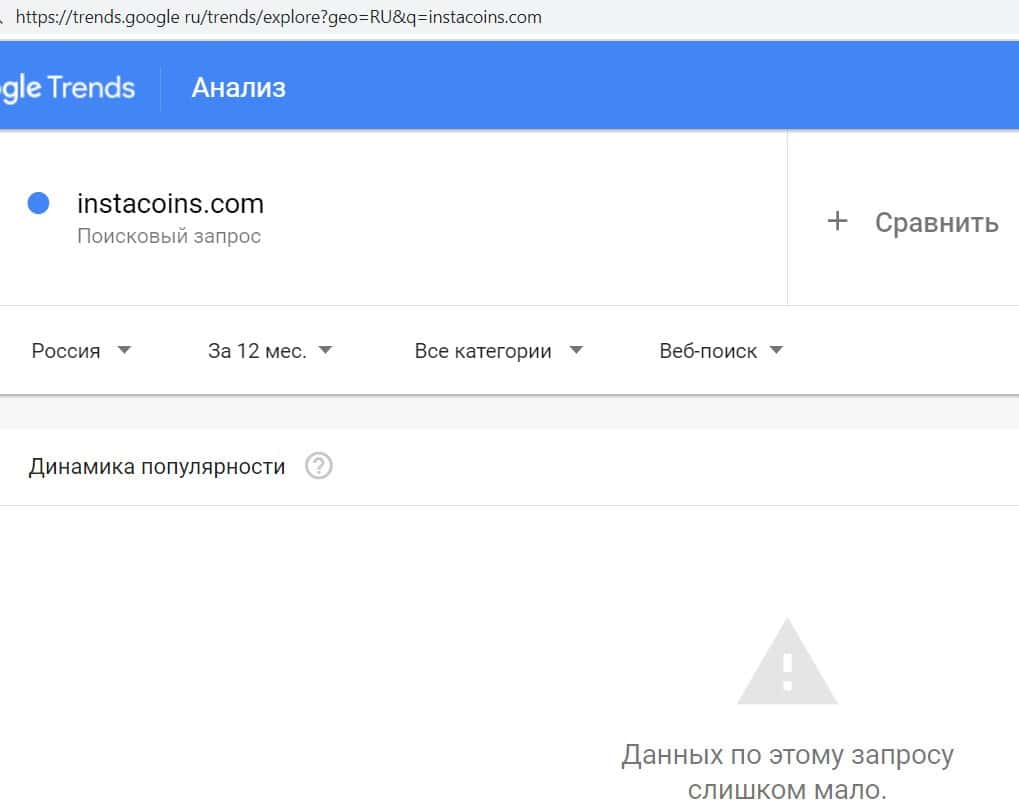Focus the browser URL address bar
This screenshot has width=1019, height=812.
pos(280,17)
